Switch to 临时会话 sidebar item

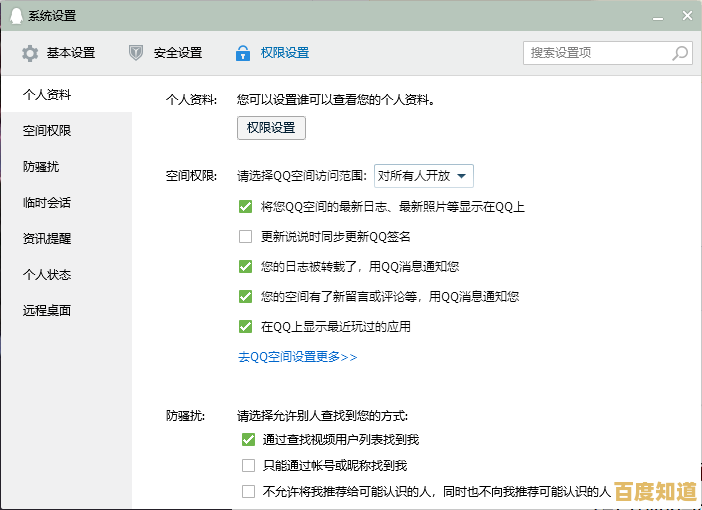tap(47, 203)
